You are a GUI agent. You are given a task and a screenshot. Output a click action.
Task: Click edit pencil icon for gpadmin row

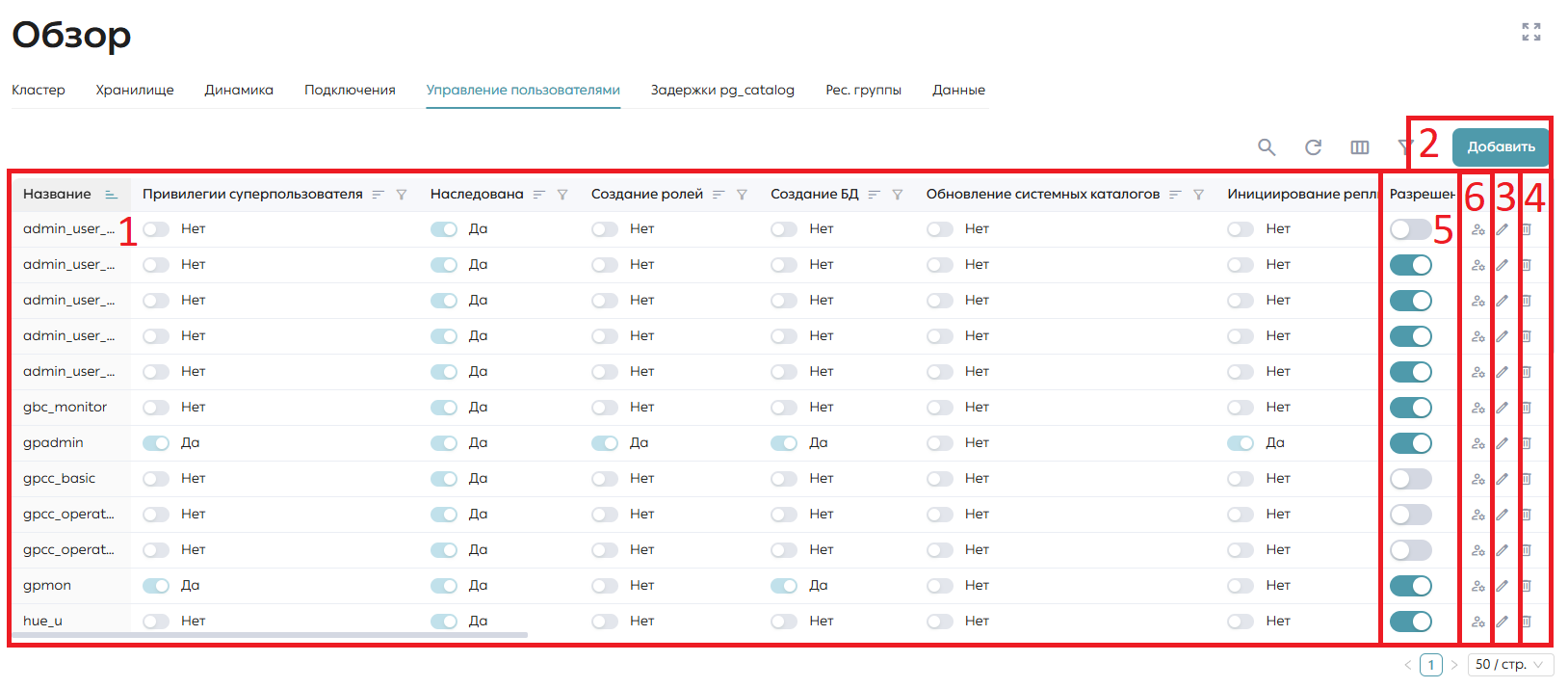point(1502,443)
